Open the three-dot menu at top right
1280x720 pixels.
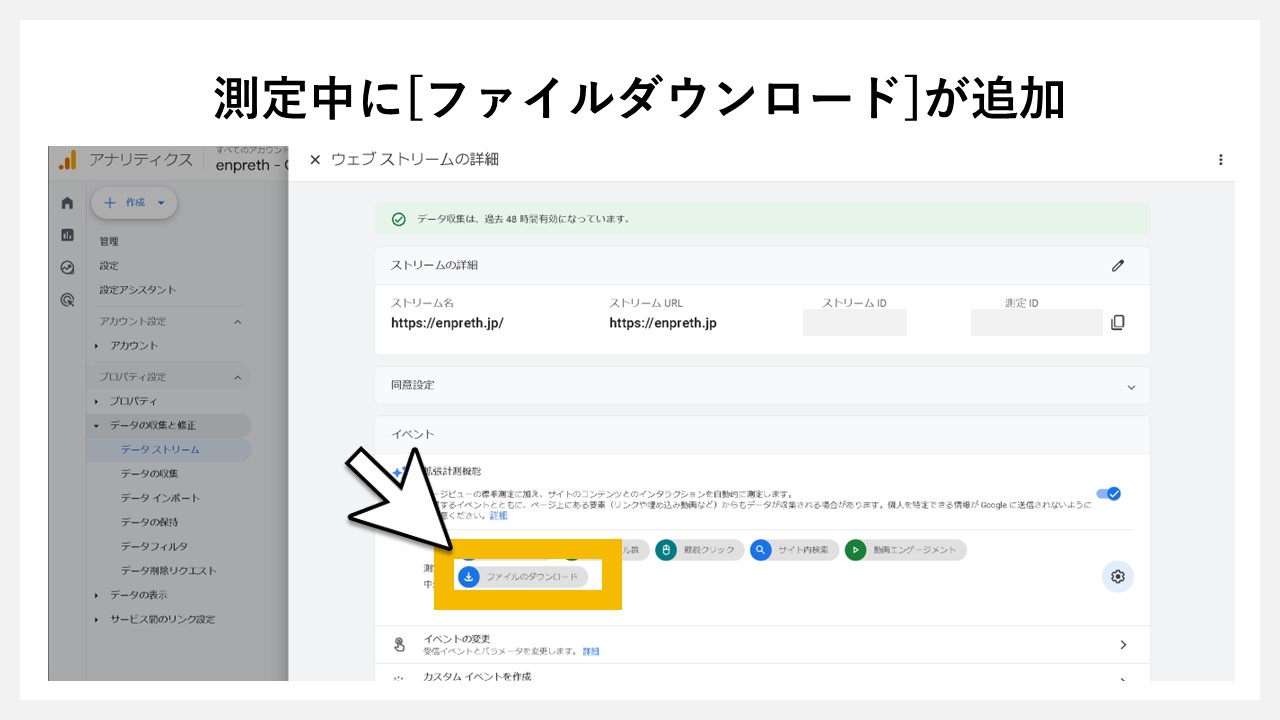tap(1220, 160)
